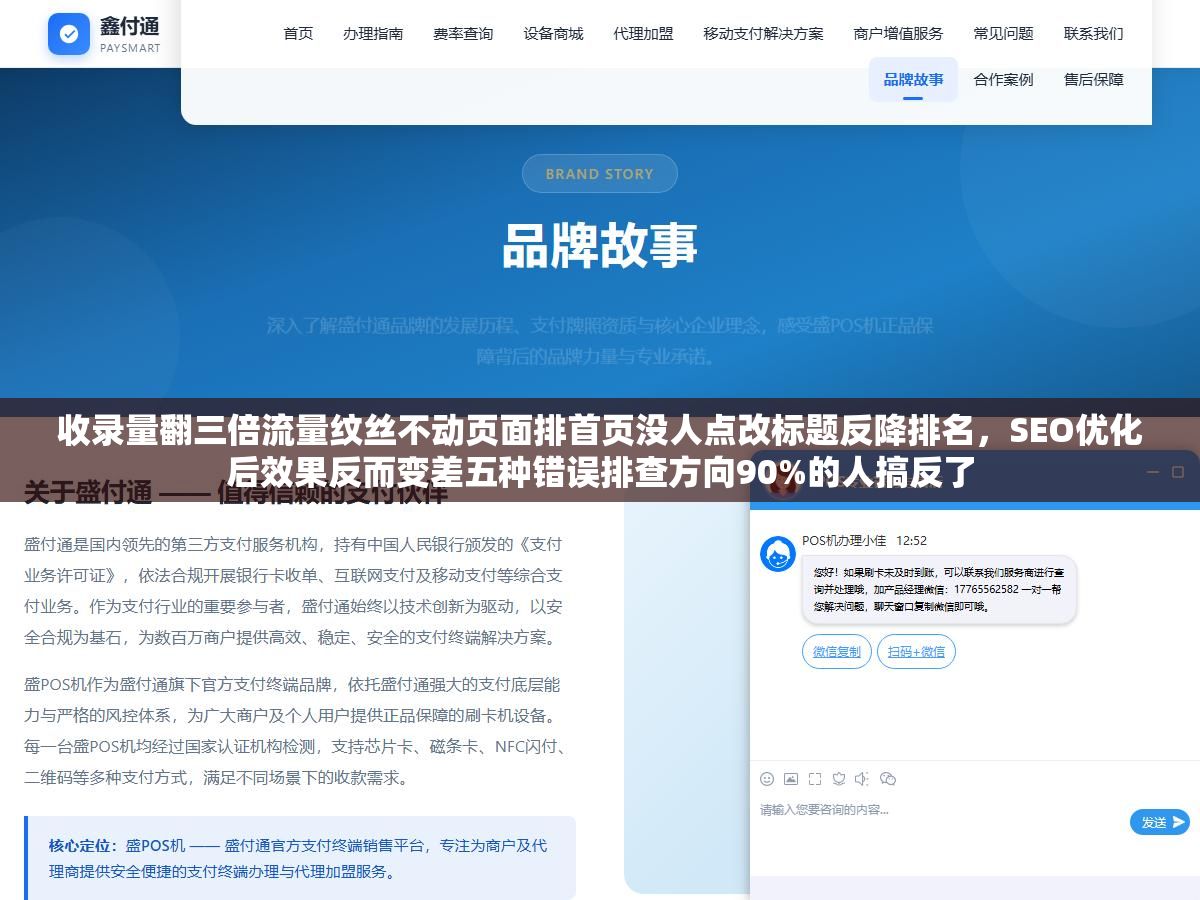Click the screenshot capture icon in chat
This screenshot has height=900, width=1200.
[815, 779]
